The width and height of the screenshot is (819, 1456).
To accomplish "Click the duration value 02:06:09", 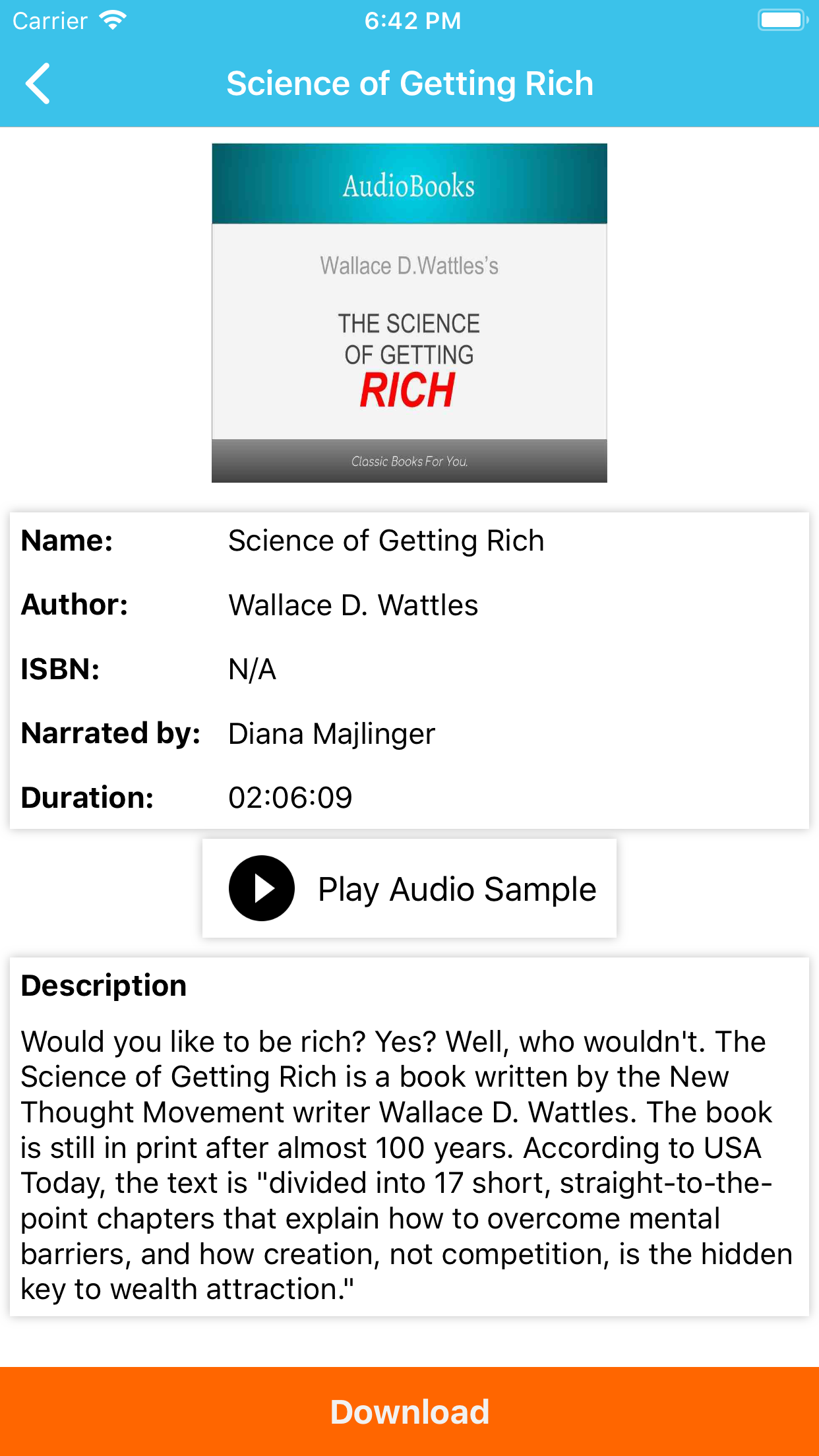I will click(290, 797).
